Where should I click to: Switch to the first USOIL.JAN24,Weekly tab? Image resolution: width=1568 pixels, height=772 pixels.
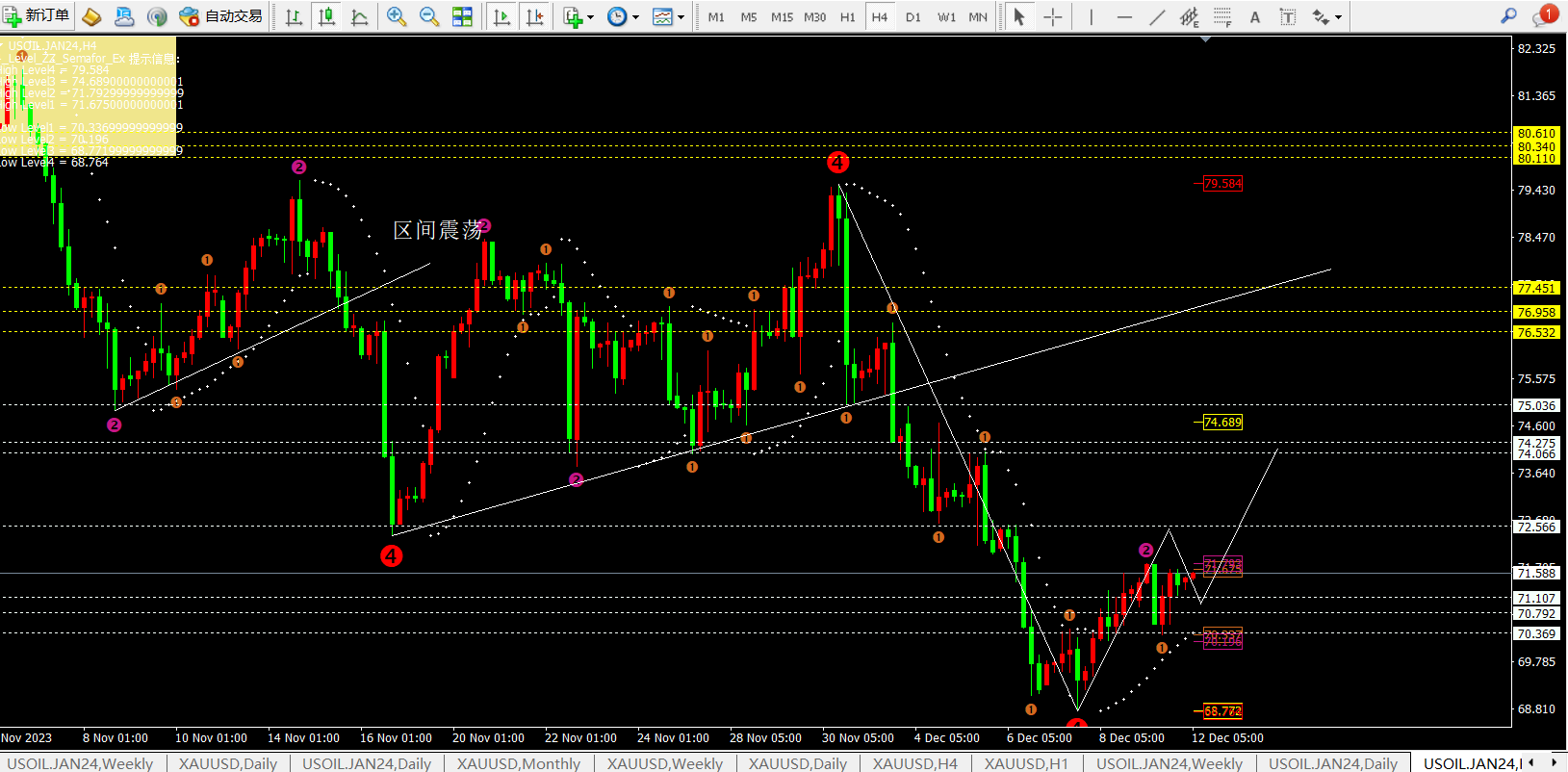(x=80, y=763)
